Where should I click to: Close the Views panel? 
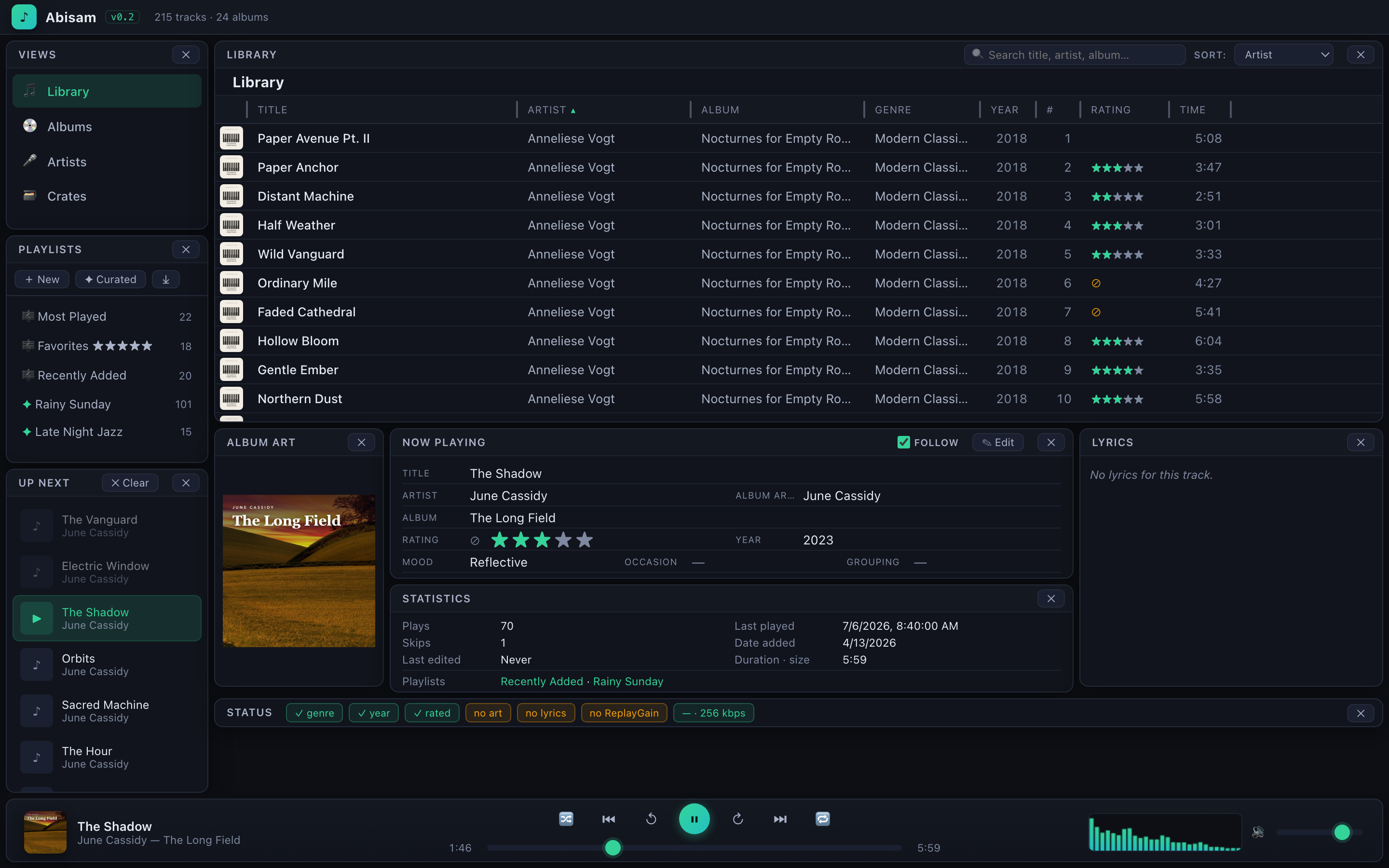pyautogui.click(x=186, y=54)
